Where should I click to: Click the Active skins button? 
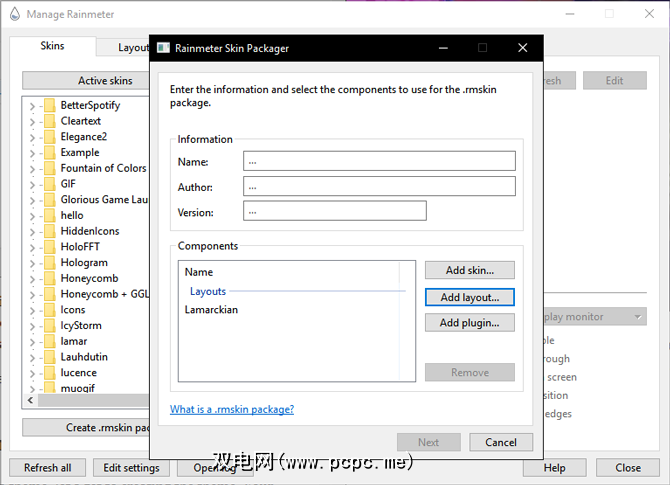(x=86, y=80)
